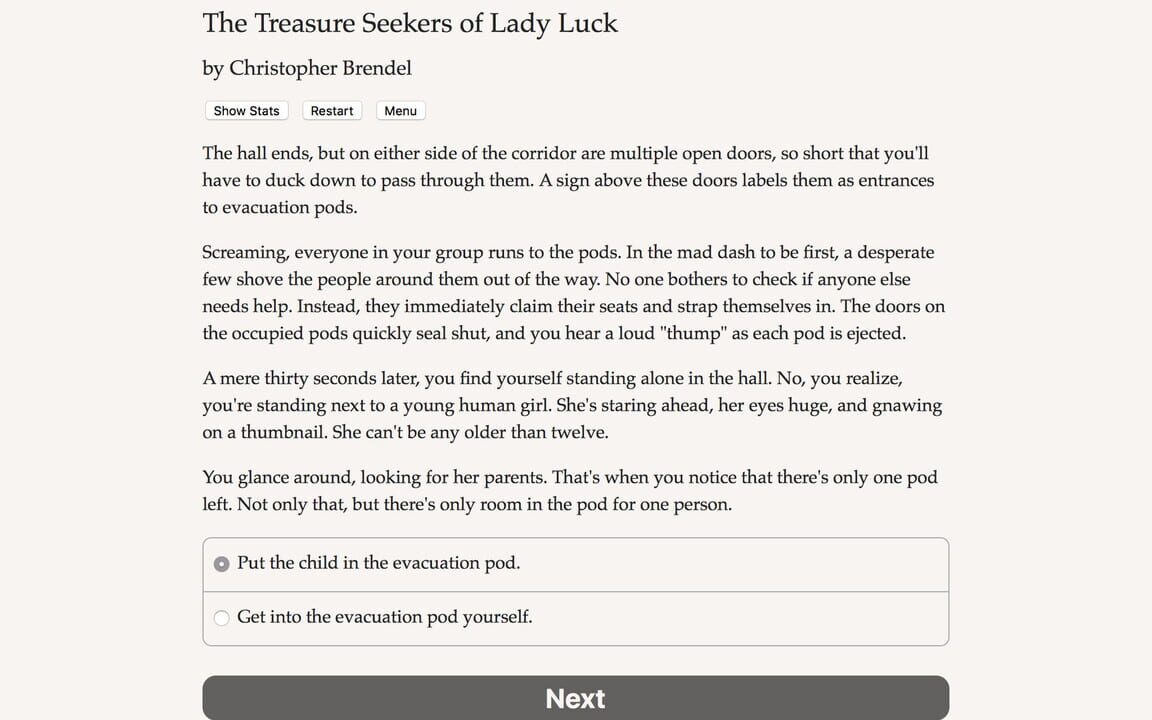Screen dimensions: 1152x720
Task: Click the selected first choice option row
Action: 575,563
